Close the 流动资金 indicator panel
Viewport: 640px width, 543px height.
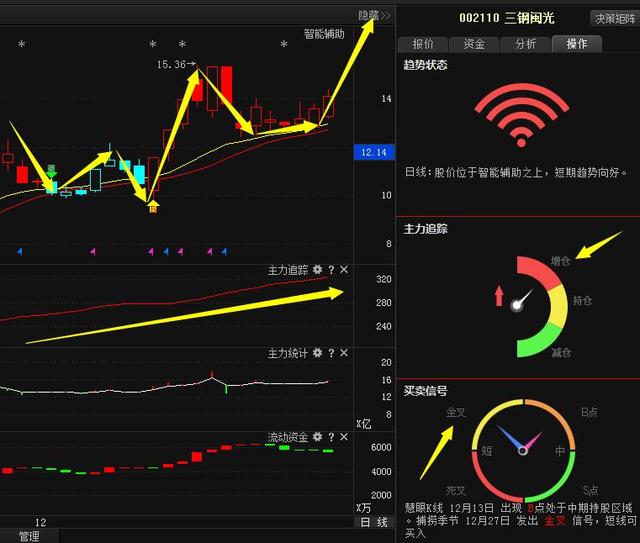click(x=344, y=437)
